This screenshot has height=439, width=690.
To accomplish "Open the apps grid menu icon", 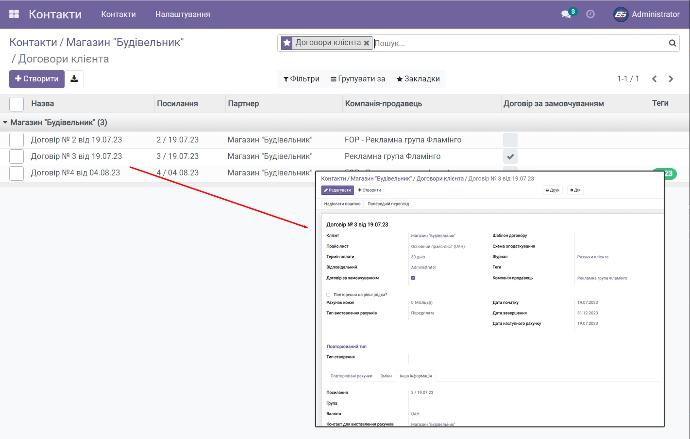I will click(x=15, y=15).
